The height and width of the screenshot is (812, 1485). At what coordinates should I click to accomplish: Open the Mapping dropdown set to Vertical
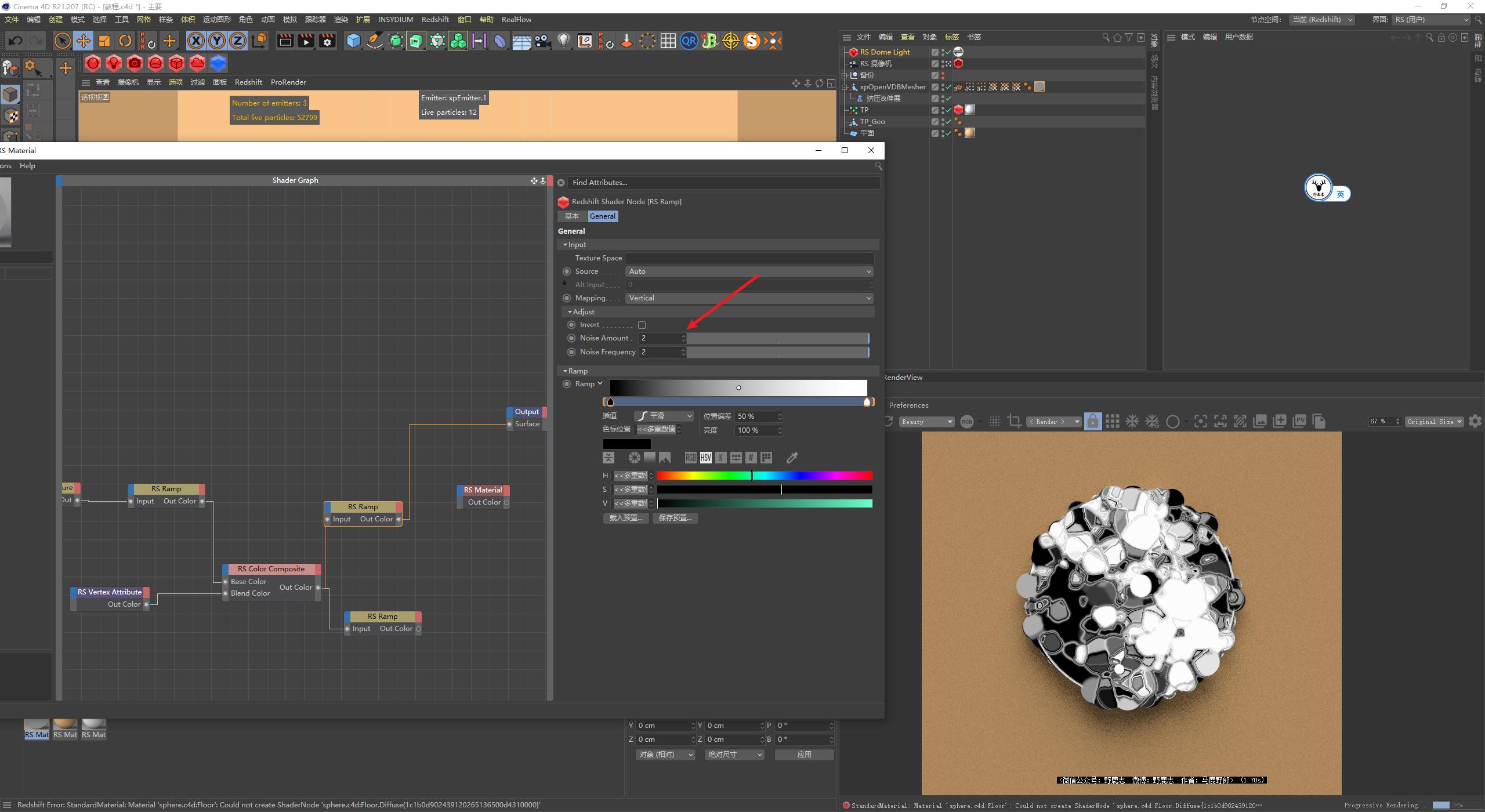coord(748,298)
